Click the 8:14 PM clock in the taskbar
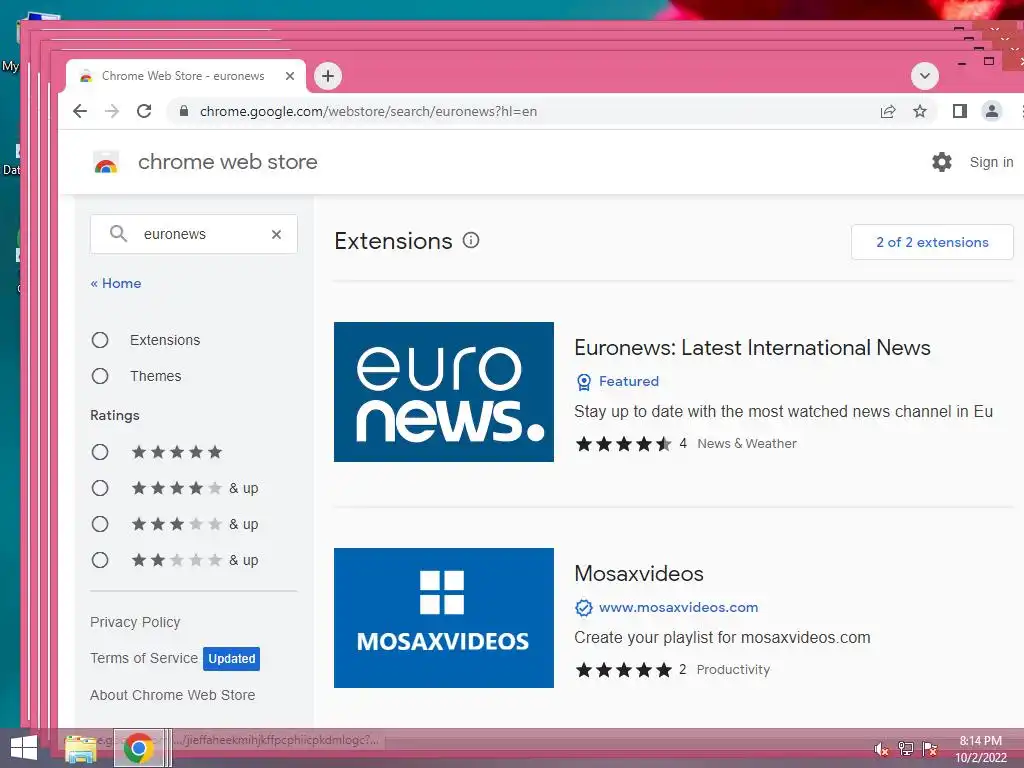This screenshot has height=768, width=1024. click(980, 741)
